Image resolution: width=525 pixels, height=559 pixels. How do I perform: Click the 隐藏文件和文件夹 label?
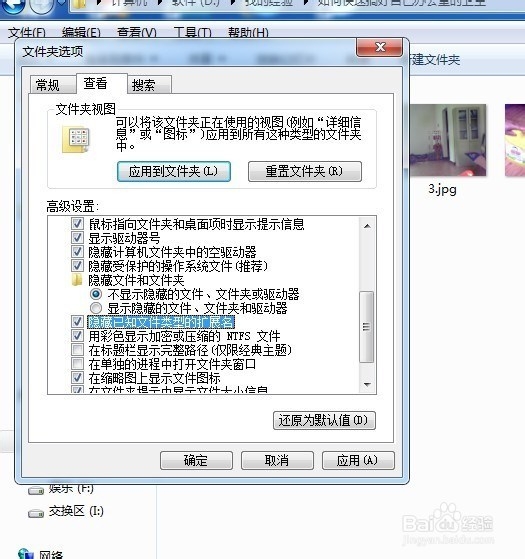(x=136, y=280)
